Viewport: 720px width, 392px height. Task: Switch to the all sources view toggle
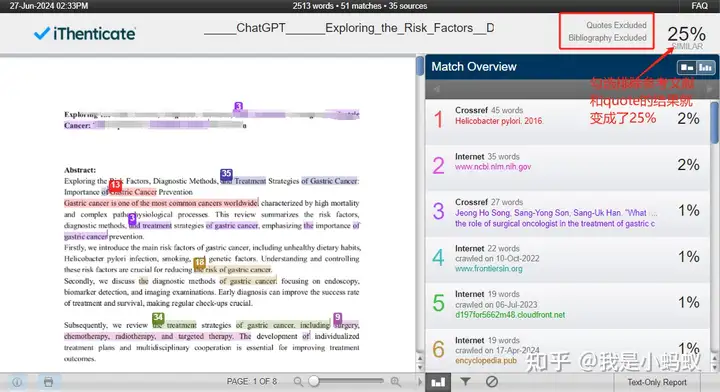click(705, 67)
